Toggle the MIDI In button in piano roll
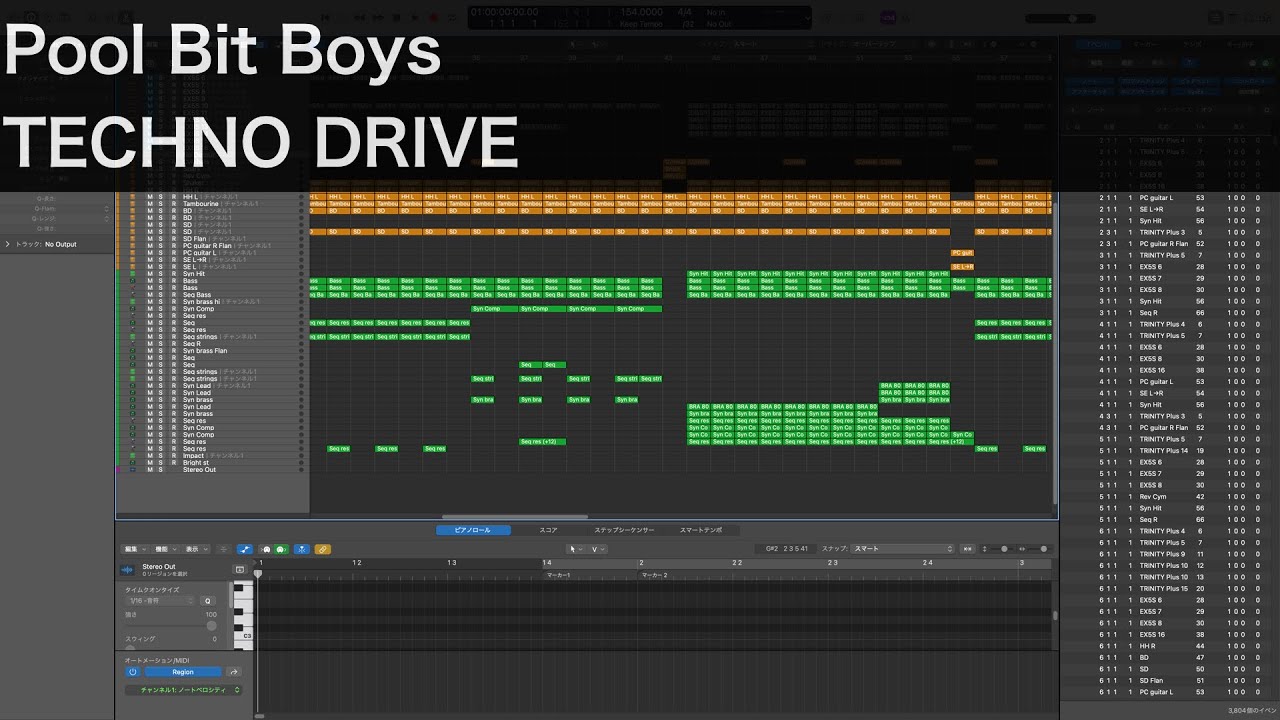Image resolution: width=1280 pixels, height=720 pixels. click(266, 549)
